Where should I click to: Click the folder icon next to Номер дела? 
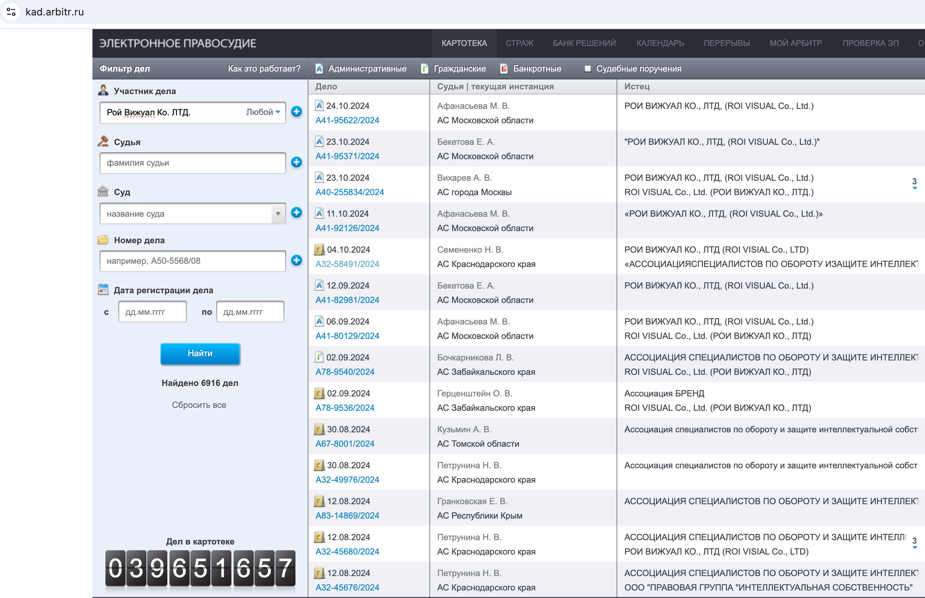103,240
